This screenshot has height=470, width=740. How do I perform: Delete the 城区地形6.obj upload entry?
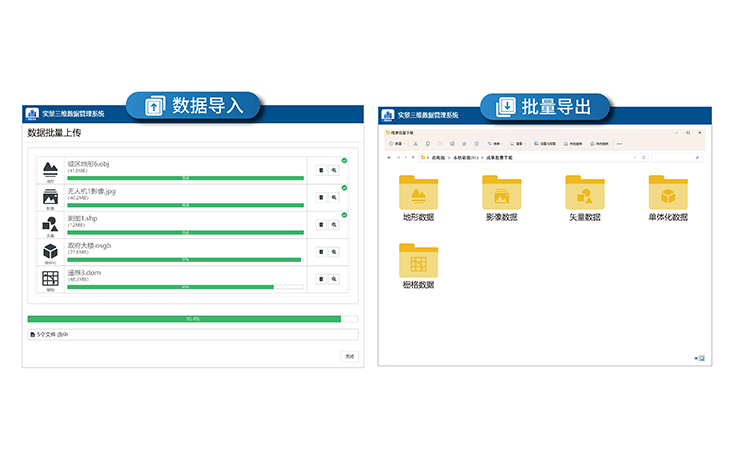click(x=321, y=170)
